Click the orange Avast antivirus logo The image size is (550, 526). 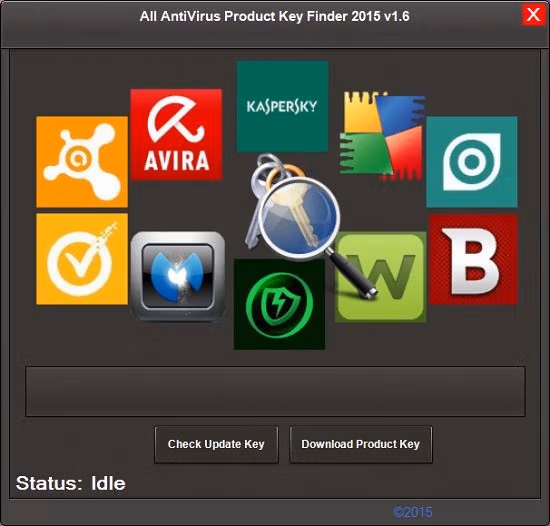[82, 162]
